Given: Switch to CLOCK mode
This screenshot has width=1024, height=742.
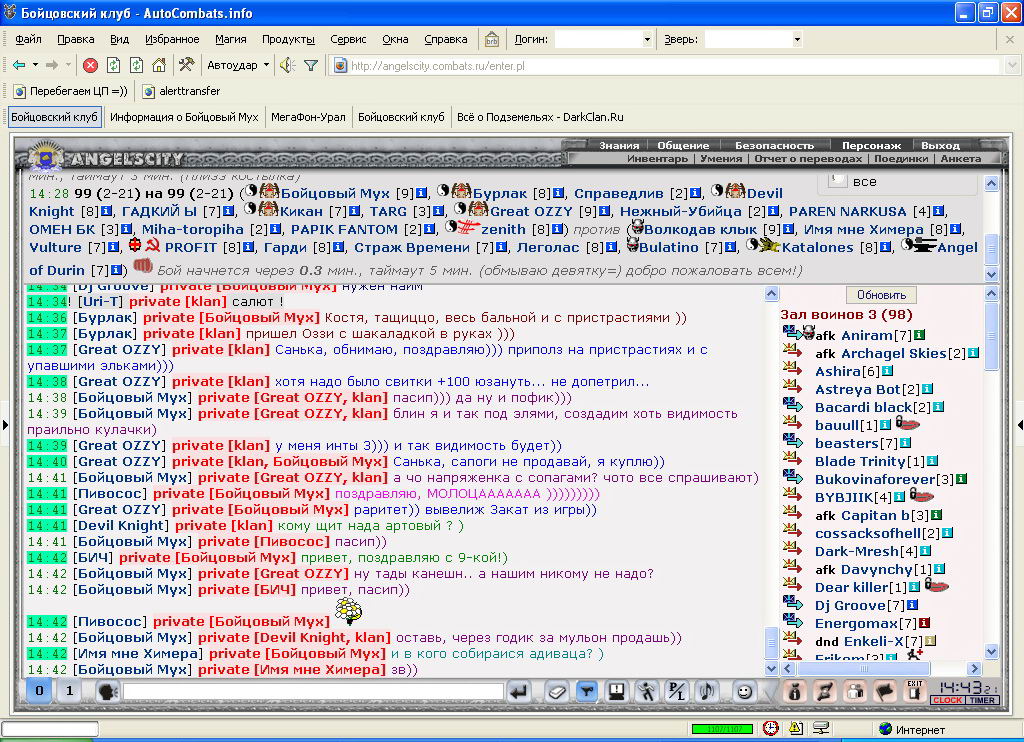Looking at the screenshot, I should point(947,700).
